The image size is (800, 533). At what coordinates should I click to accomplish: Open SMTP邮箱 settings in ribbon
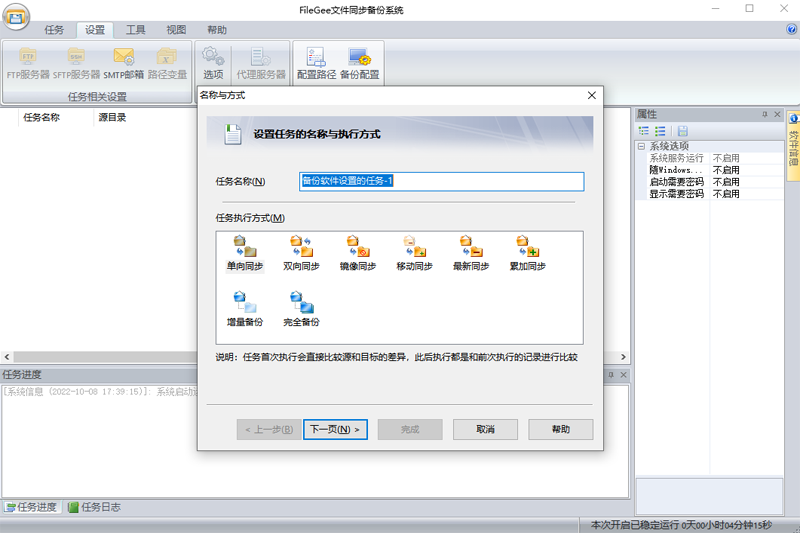pos(124,63)
